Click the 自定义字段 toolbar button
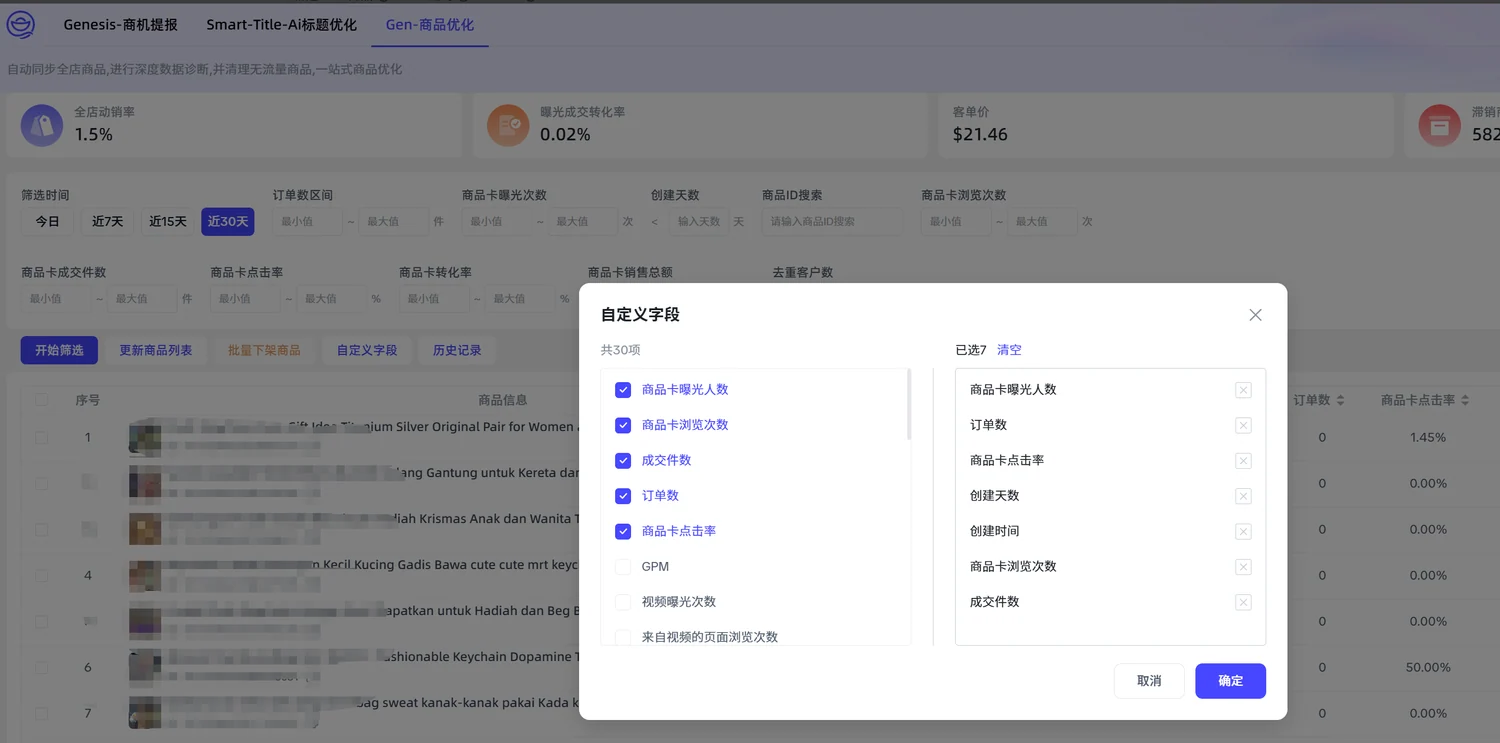This screenshot has width=1500, height=743. 367,350
